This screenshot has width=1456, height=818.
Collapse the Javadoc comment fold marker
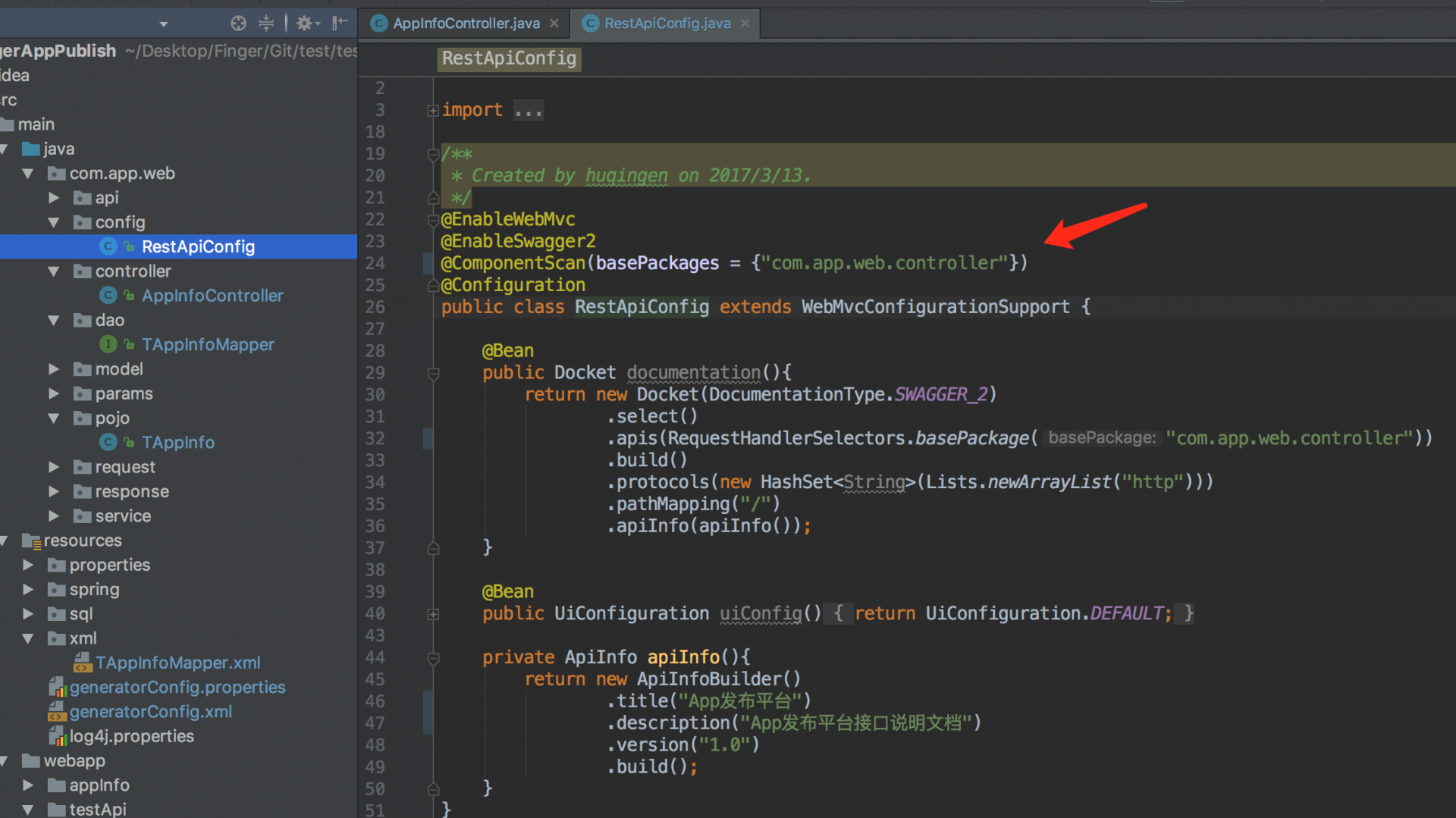433,155
